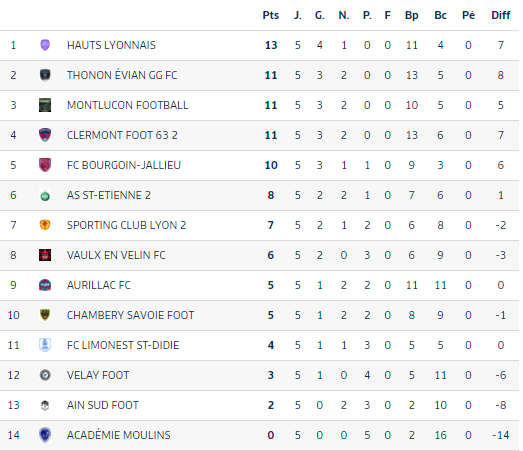Open the MONTLUCON FOOTBALL team link
The image size is (523, 451).
(x=127, y=105)
